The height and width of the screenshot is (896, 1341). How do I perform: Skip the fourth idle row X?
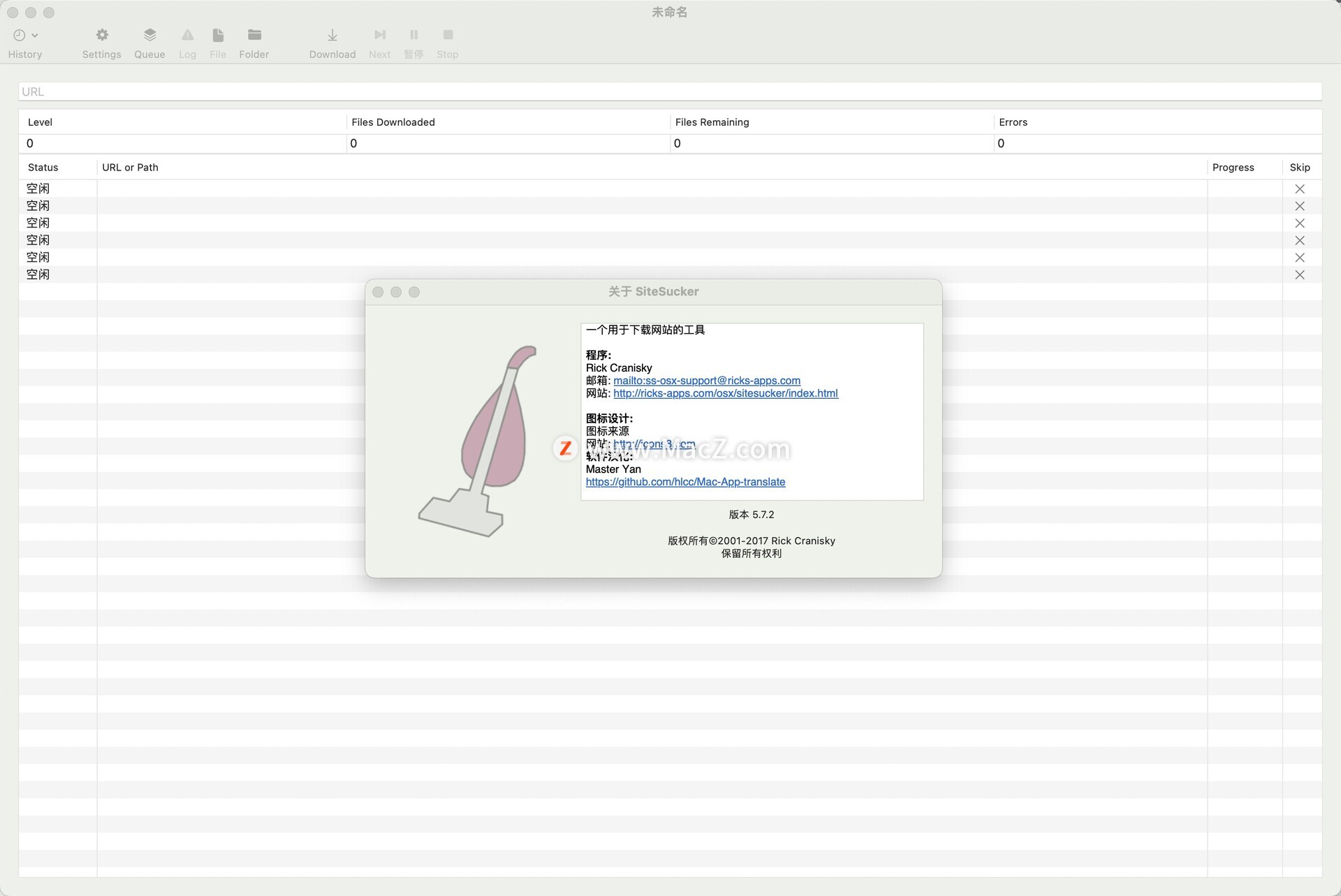[1299, 240]
